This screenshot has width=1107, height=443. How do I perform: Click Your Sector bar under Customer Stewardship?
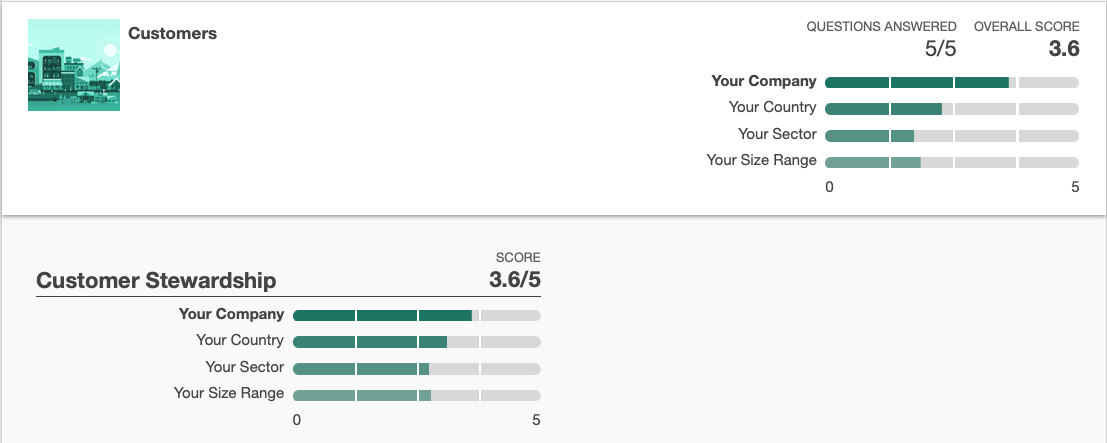416,368
